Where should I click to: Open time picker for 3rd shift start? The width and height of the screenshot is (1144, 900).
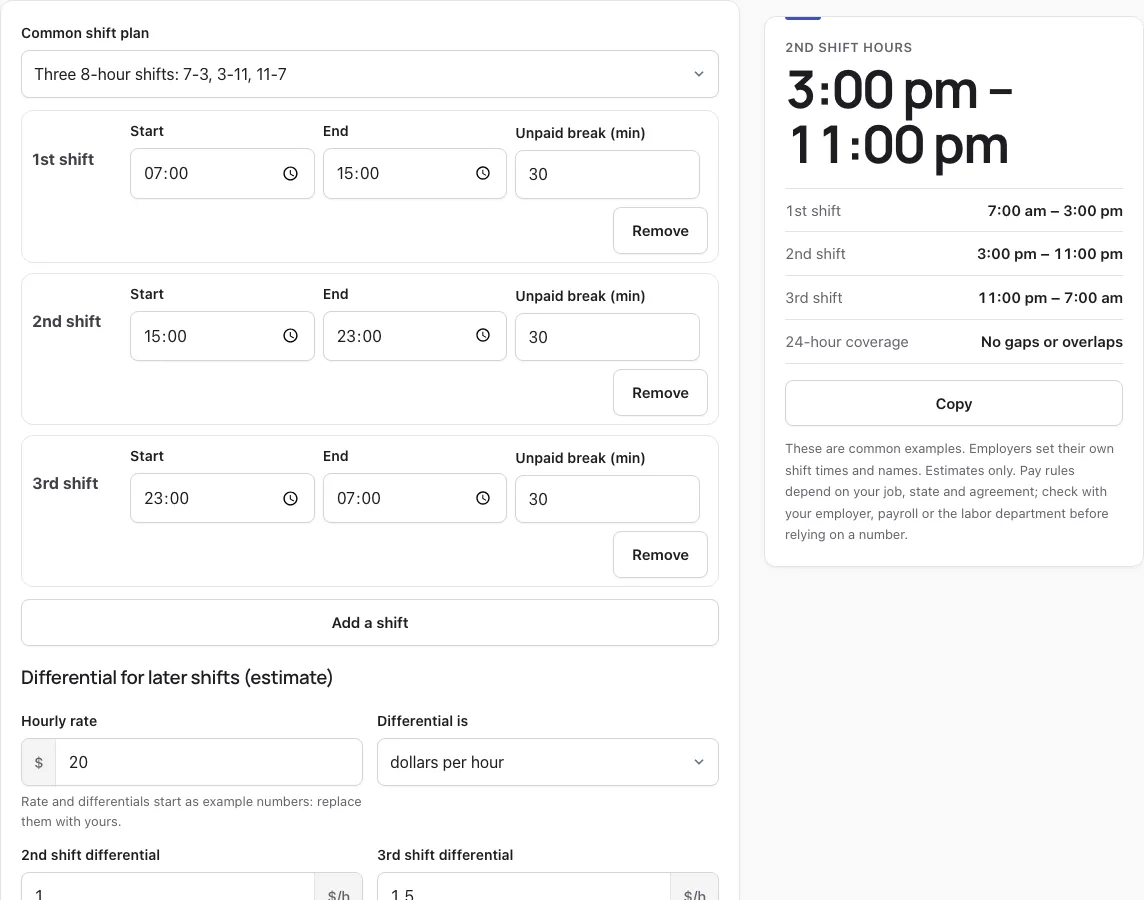pyautogui.click(x=290, y=498)
